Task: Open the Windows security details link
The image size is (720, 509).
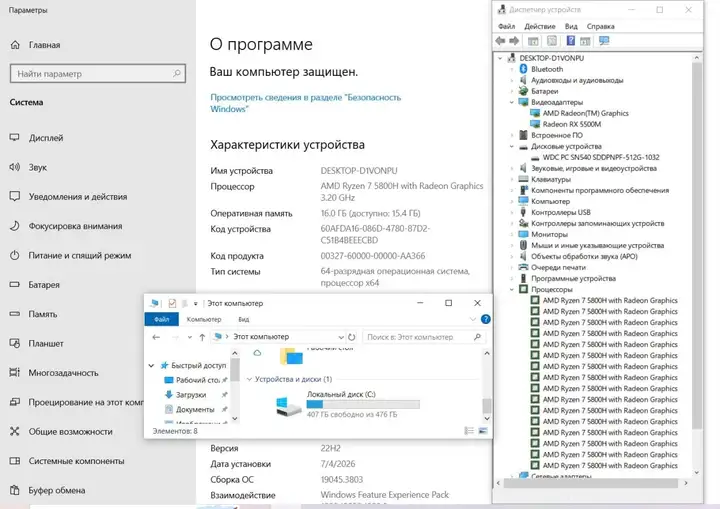Action: pos(305,103)
